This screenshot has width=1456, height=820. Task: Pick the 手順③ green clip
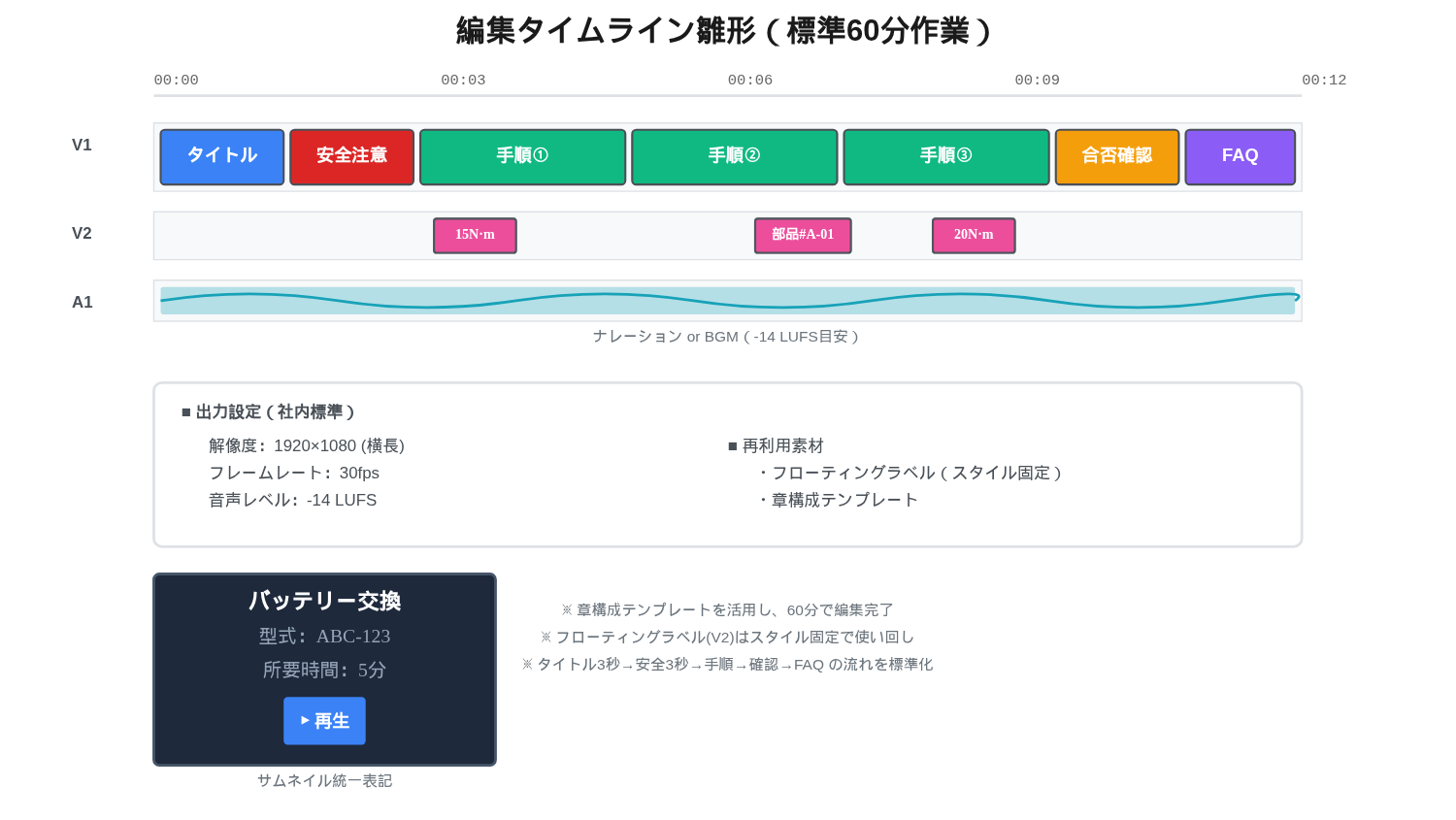coord(945,156)
